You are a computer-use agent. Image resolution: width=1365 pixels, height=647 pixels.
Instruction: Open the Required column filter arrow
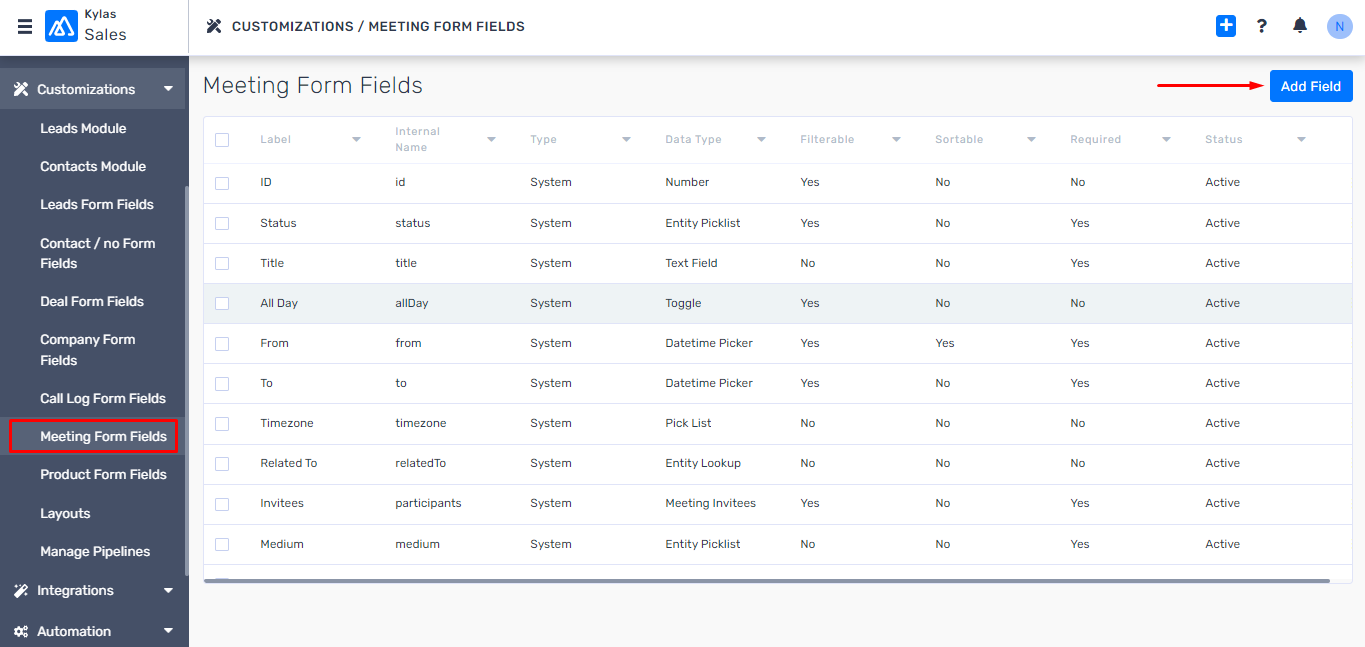[1166, 140]
